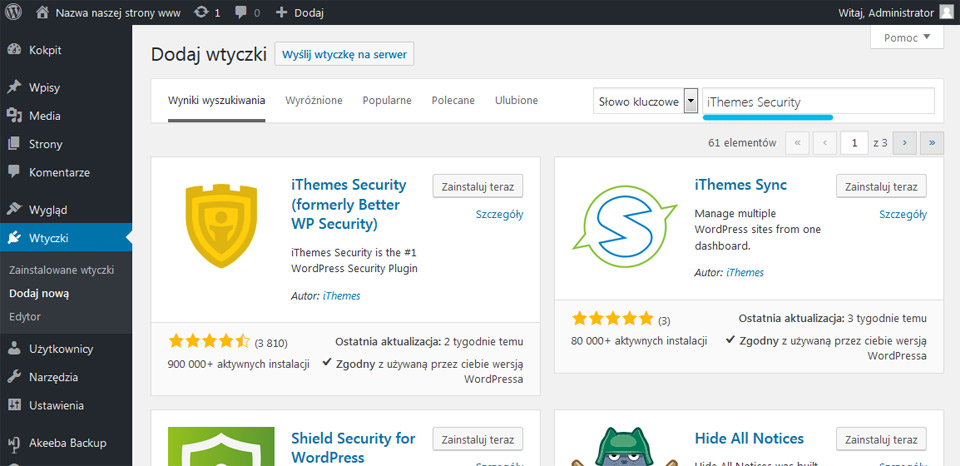The width and height of the screenshot is (960, 466).
Task: Open Hide All Notices title link
Action: point(749,438)
